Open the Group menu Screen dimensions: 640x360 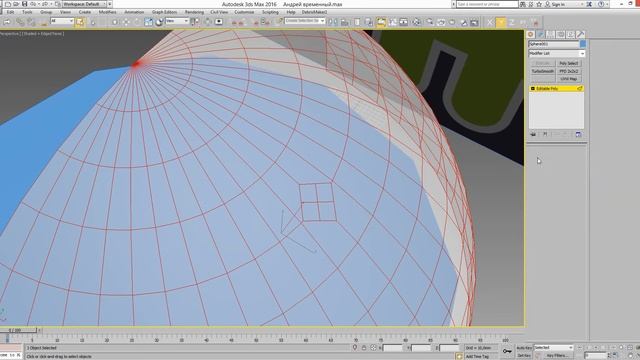[x=46, y=12]
